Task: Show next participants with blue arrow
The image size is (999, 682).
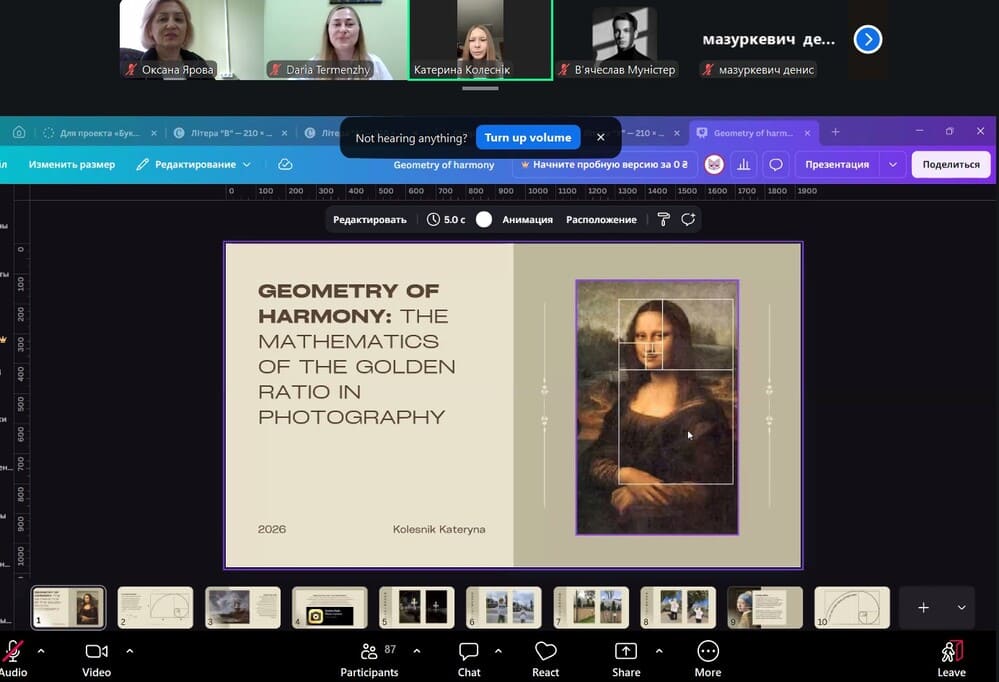Action: 868,40
